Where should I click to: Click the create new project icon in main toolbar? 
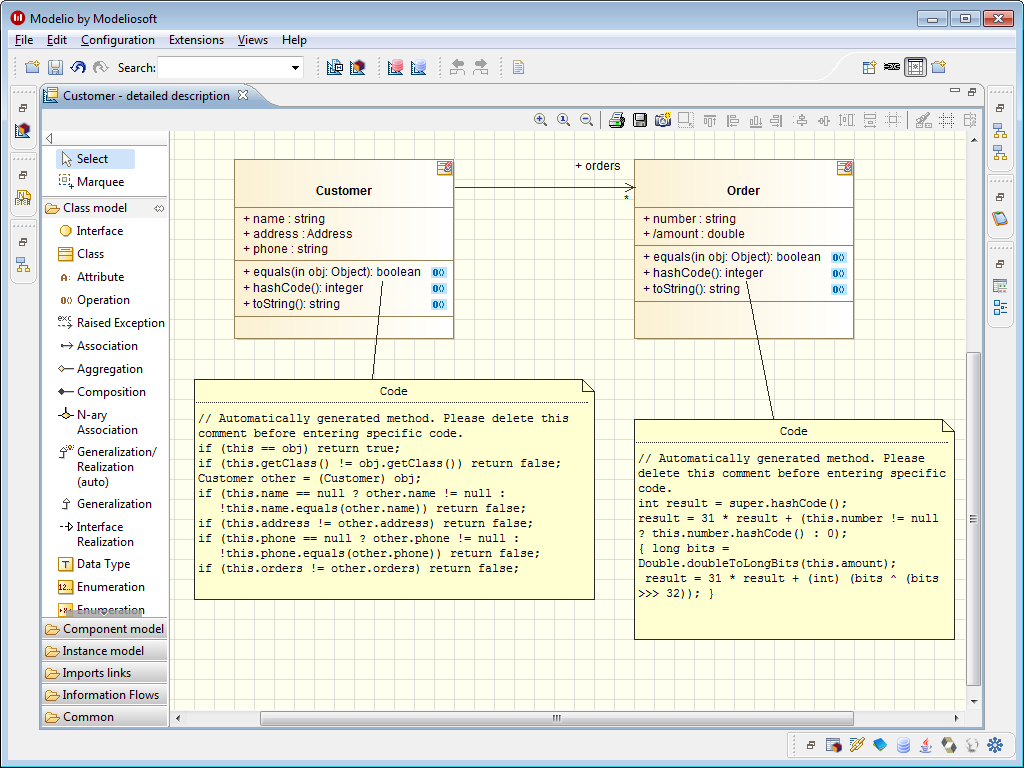coord(32,67)
